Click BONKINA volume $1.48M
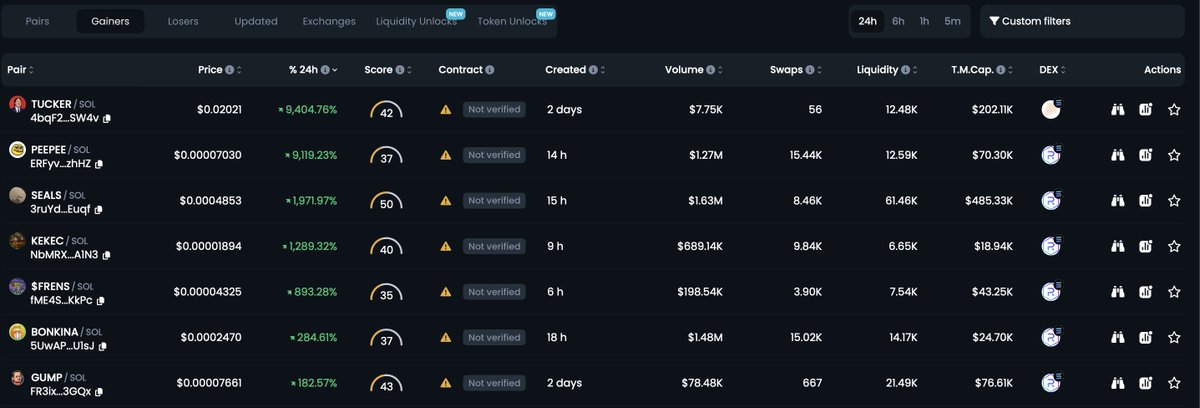The width and height of the screenshot is (1200, 408). 705,337
